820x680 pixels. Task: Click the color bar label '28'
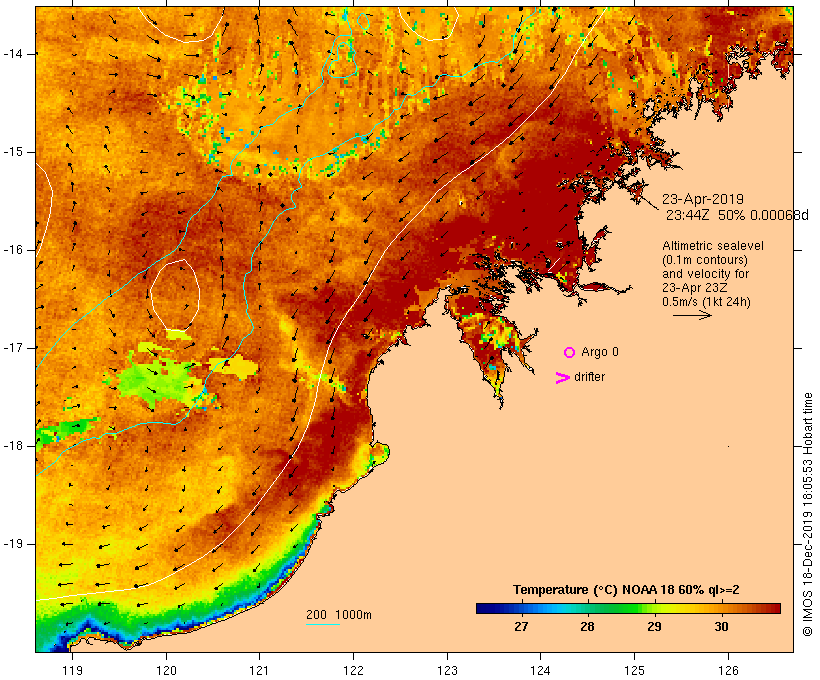click(x=587, y=627)
